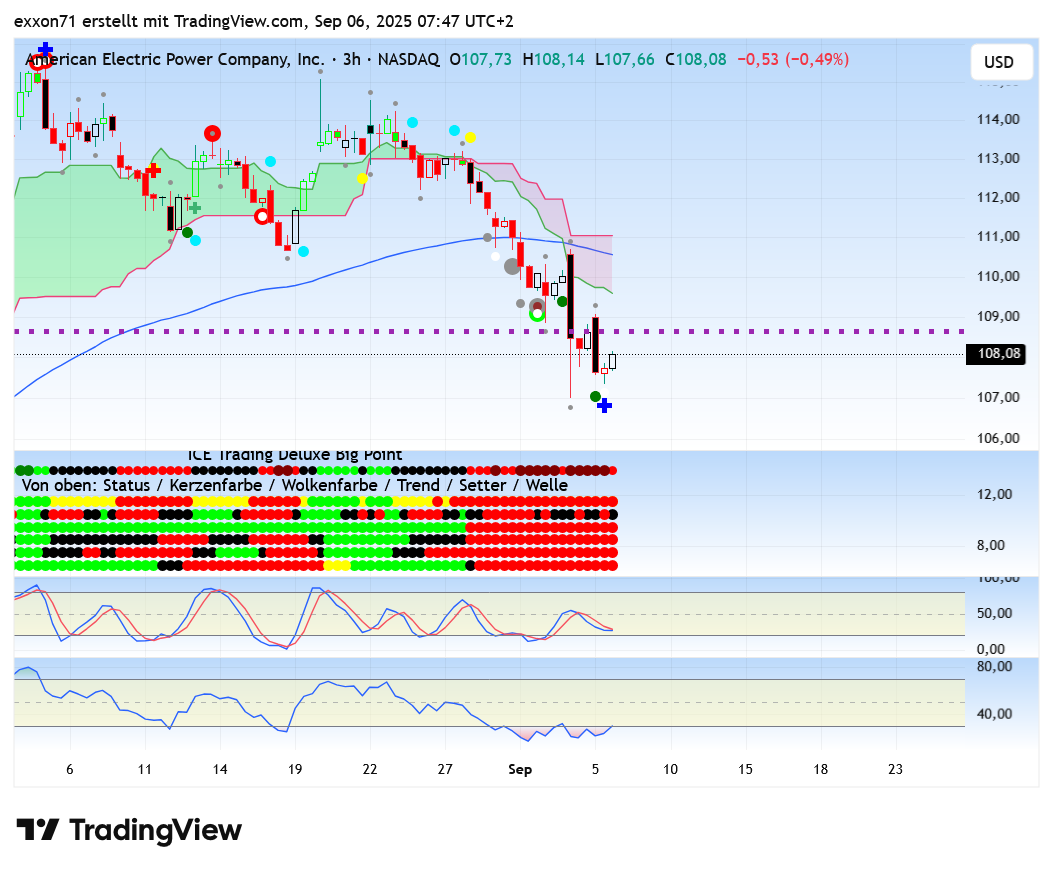Select the solid red circle signal near the 14th

(x=212, y=133)
